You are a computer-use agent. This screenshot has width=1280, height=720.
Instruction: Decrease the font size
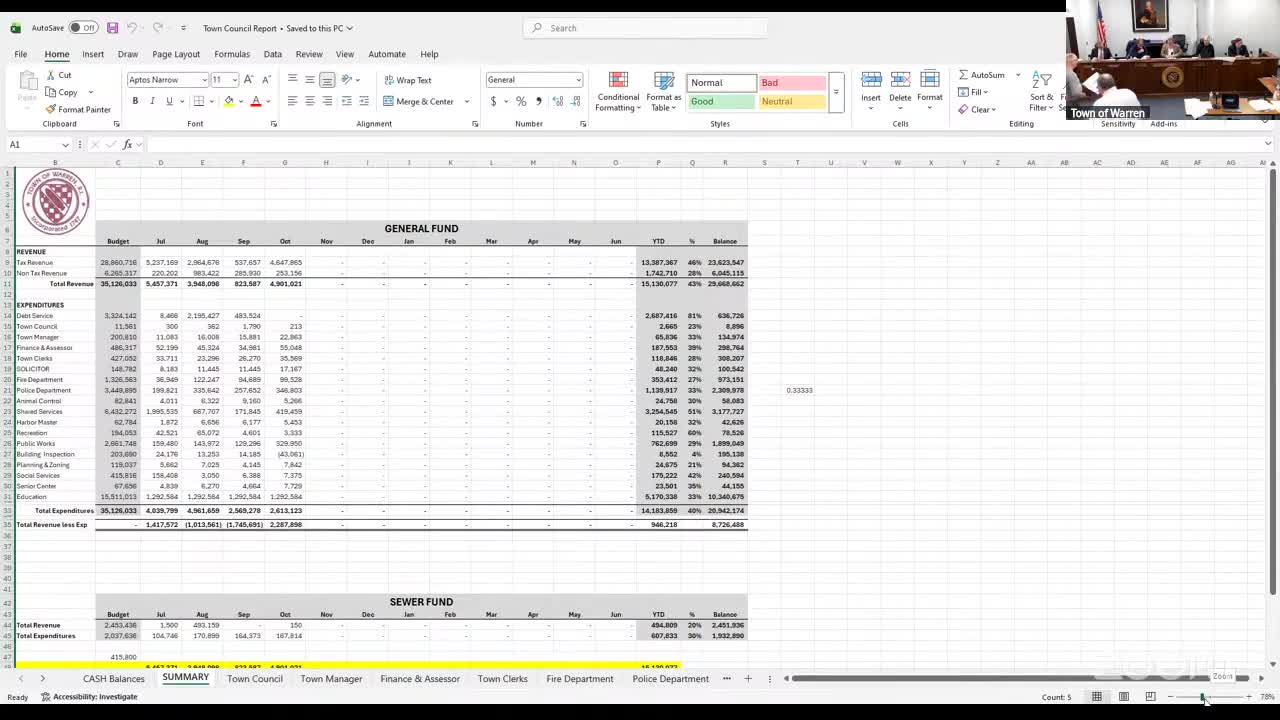[265, 80]
